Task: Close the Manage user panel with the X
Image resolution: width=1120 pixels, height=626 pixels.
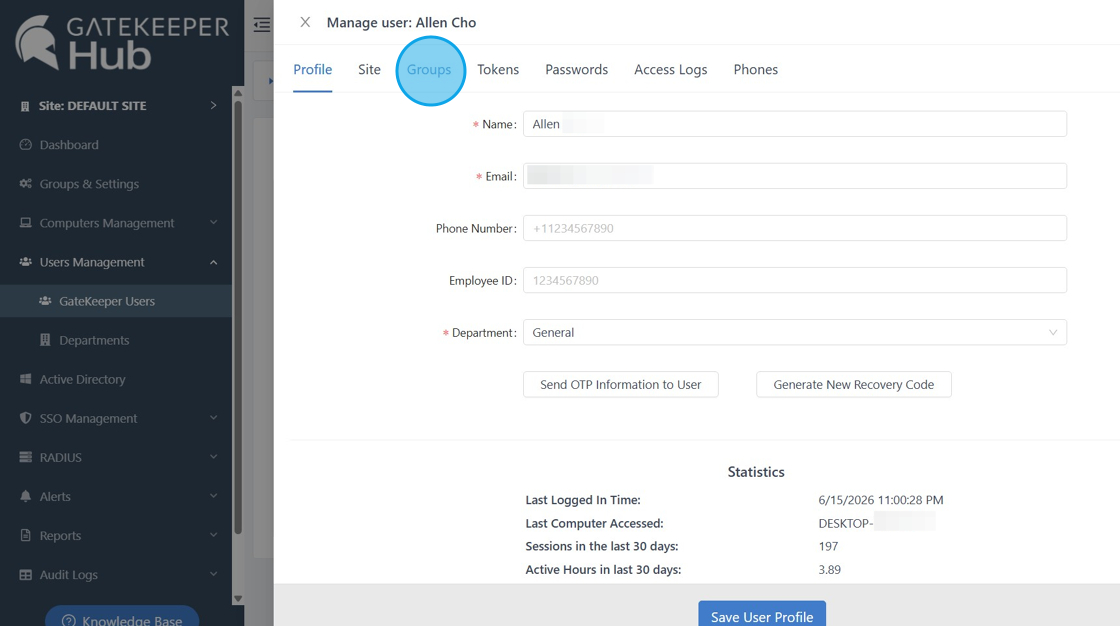Action: 305,22
